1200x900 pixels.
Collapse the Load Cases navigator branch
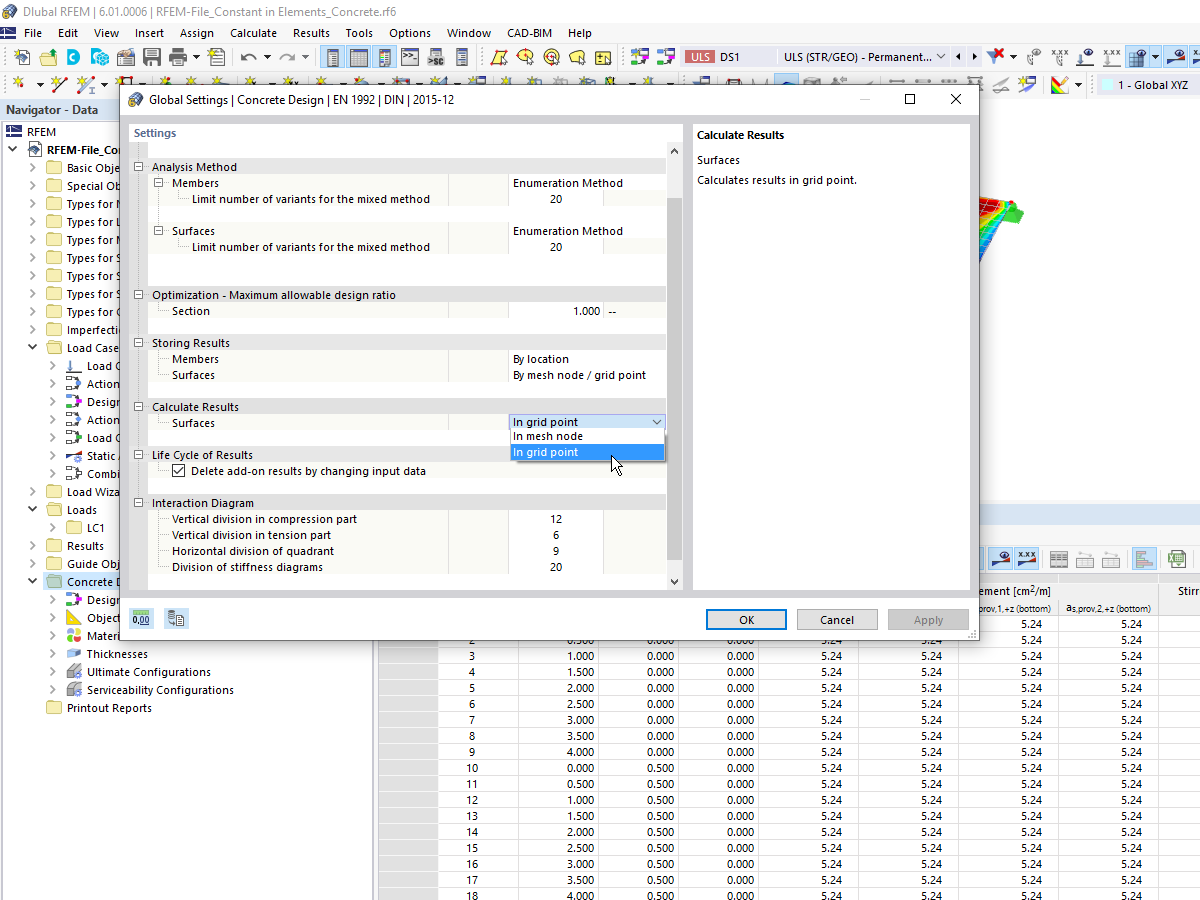click(30, 347)
